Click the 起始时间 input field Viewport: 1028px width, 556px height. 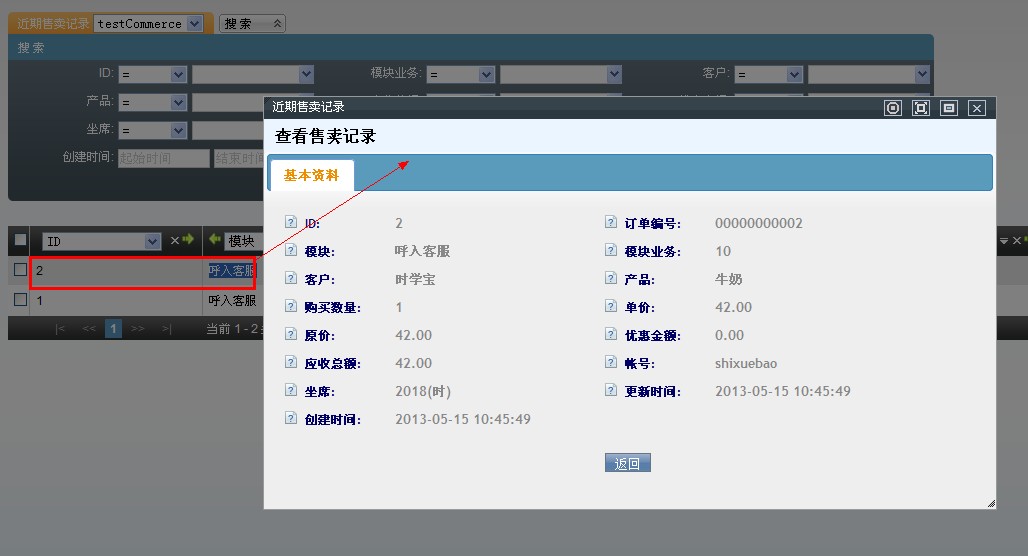[x=164, y=158]
